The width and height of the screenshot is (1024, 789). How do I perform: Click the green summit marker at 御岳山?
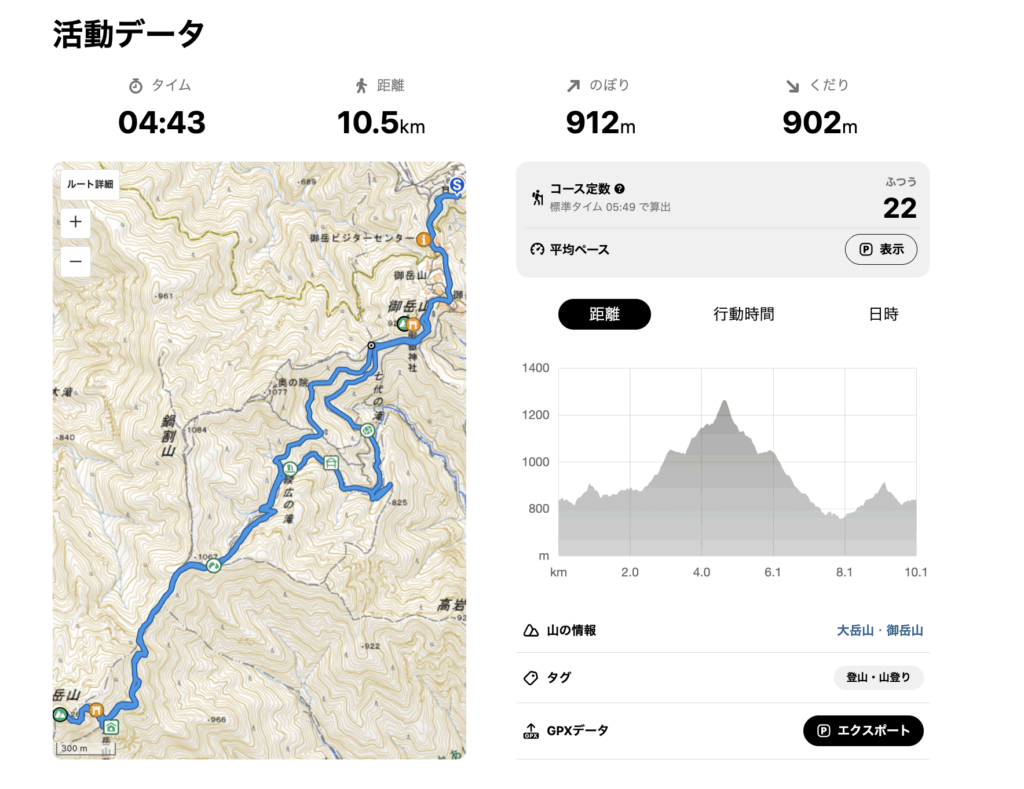[403, 324]
